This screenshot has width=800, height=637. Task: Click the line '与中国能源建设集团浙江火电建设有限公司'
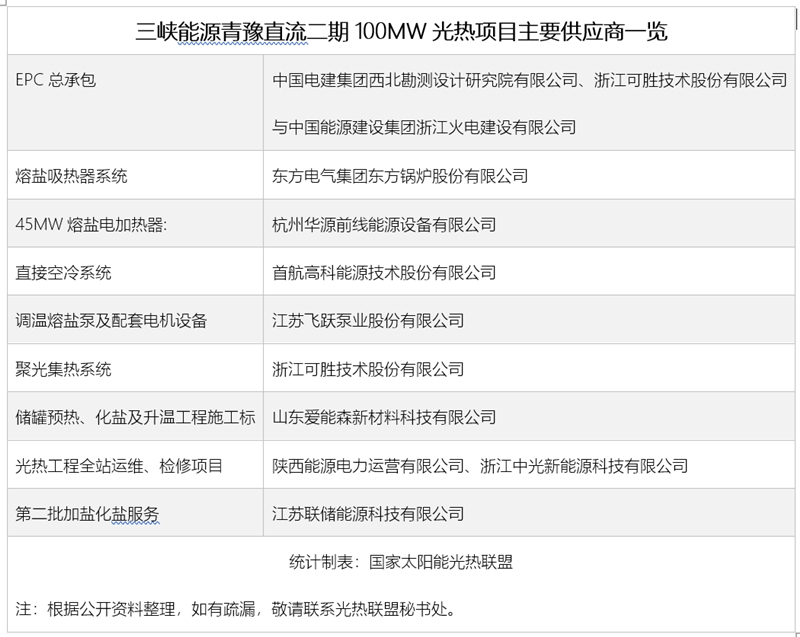coord(424,127)
